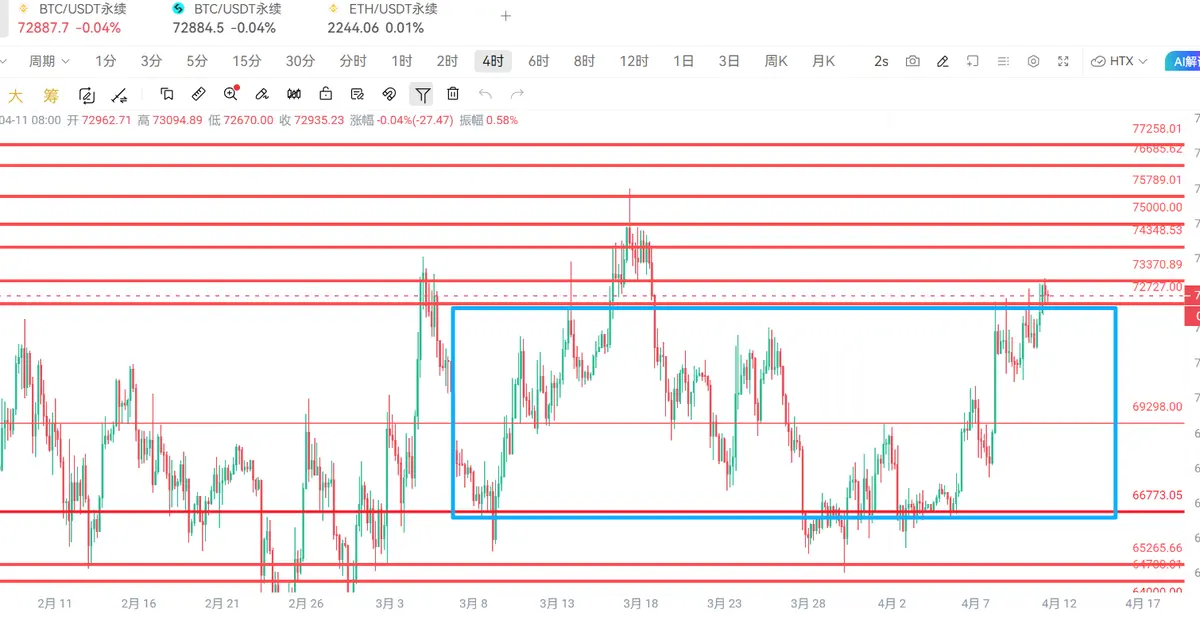Open the AI解读 button
Viewport: 1200px width, 617px height.
tap(1183, 61)
